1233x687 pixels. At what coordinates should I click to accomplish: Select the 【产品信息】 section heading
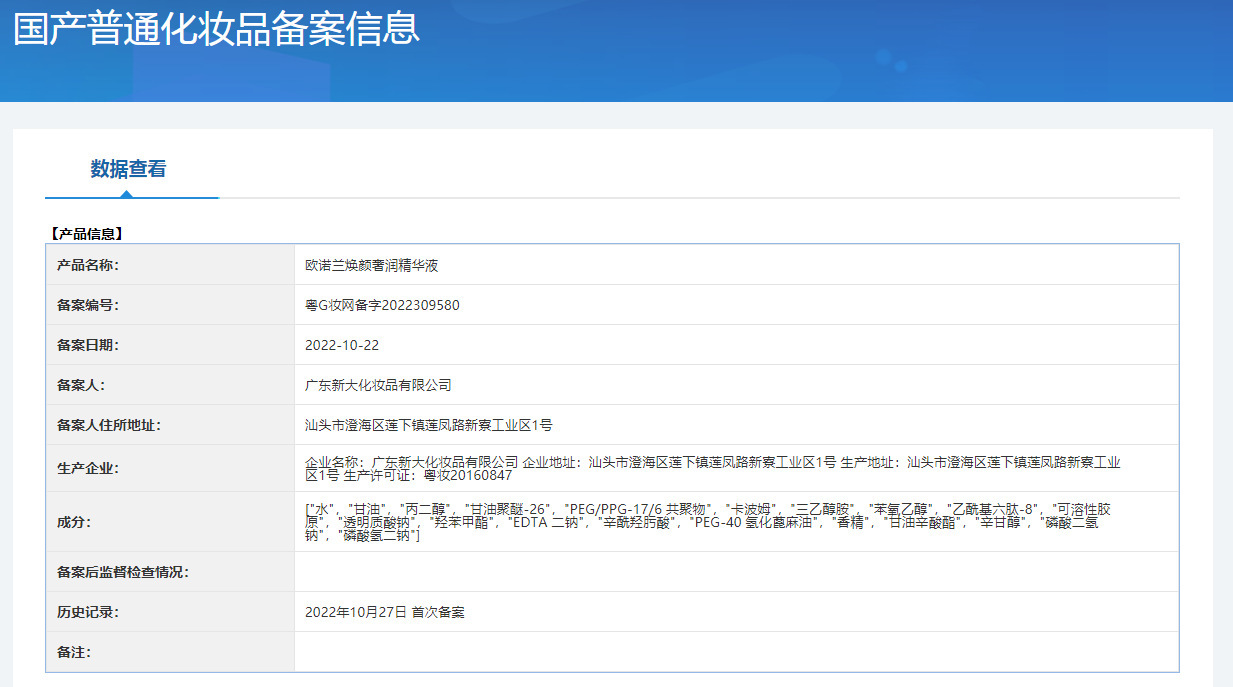click(x=86, y=234)
